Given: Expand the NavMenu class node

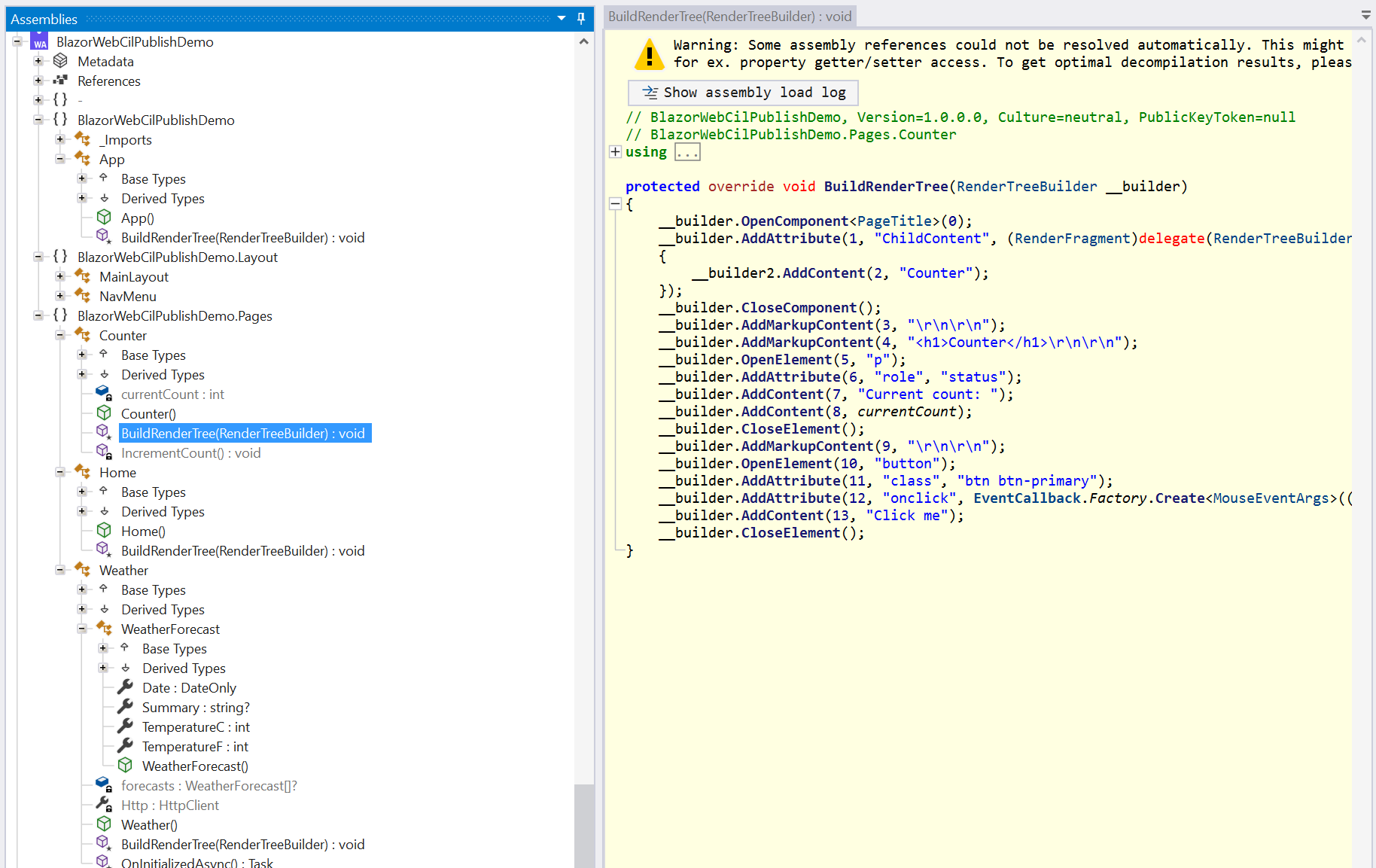Looking at the screenshot, I should (60, 296).
